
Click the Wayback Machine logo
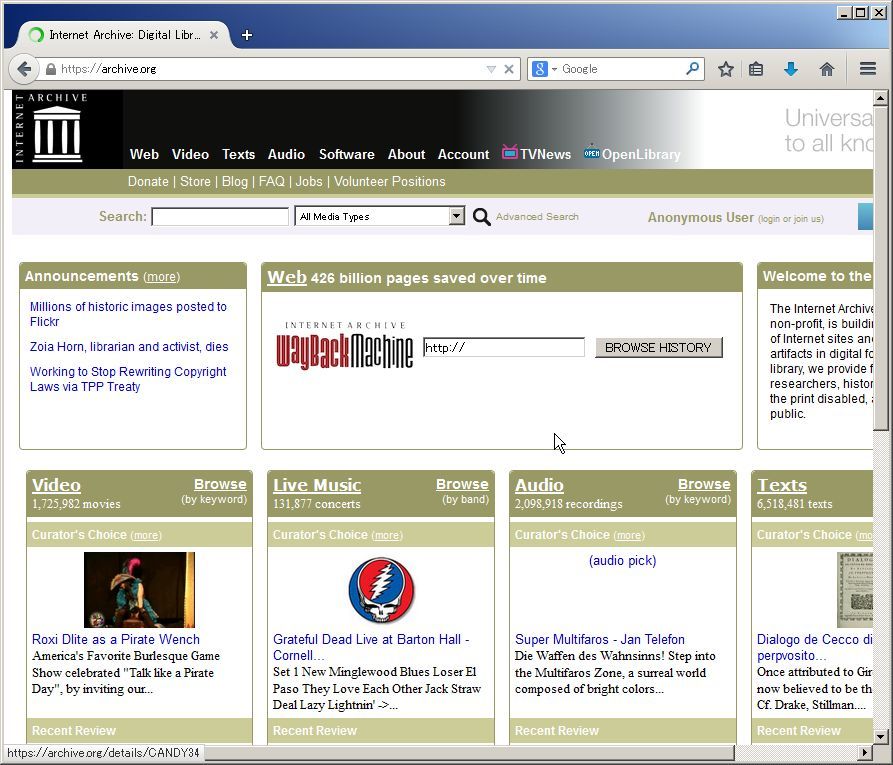345,346
